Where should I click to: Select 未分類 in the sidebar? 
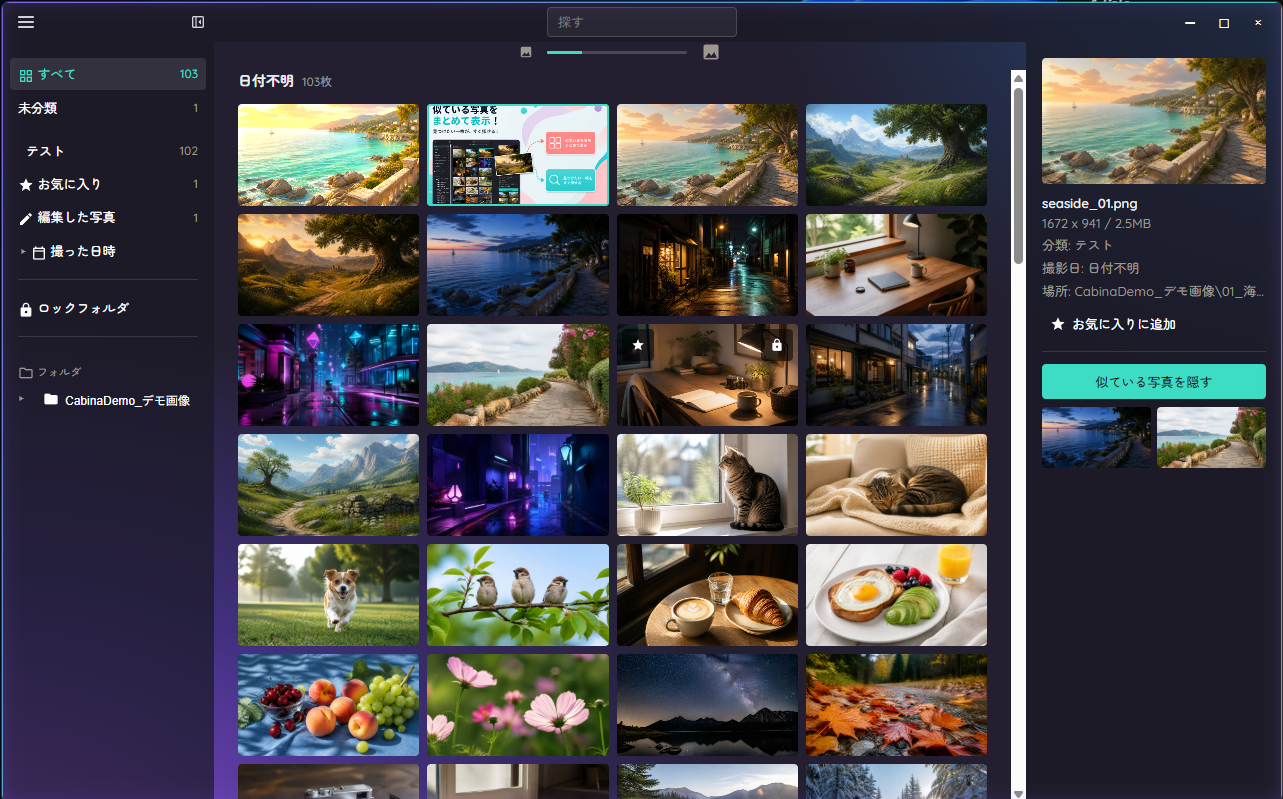(x=108, y=108)
